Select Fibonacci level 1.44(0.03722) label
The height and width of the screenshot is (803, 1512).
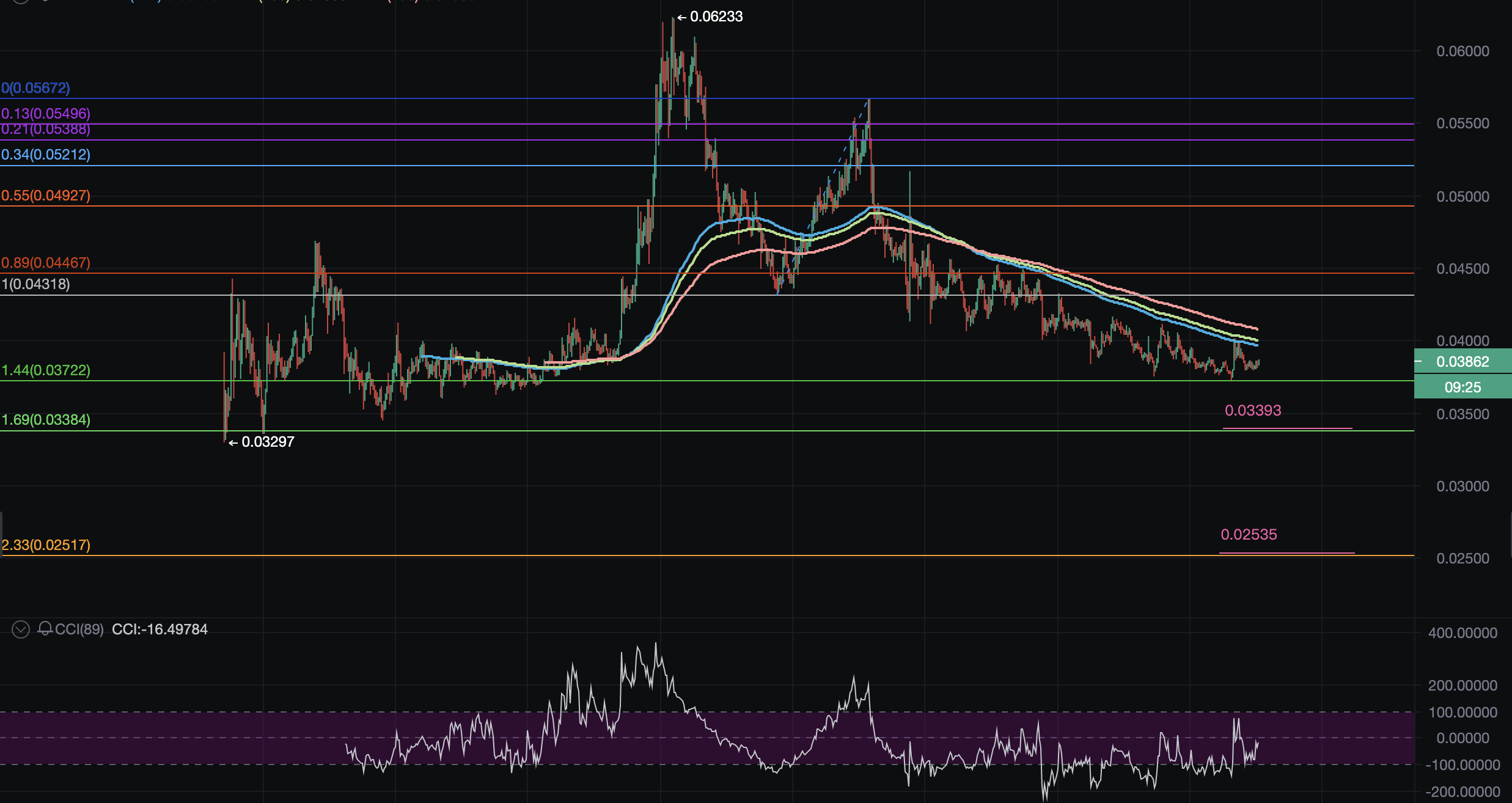(46, 370)
